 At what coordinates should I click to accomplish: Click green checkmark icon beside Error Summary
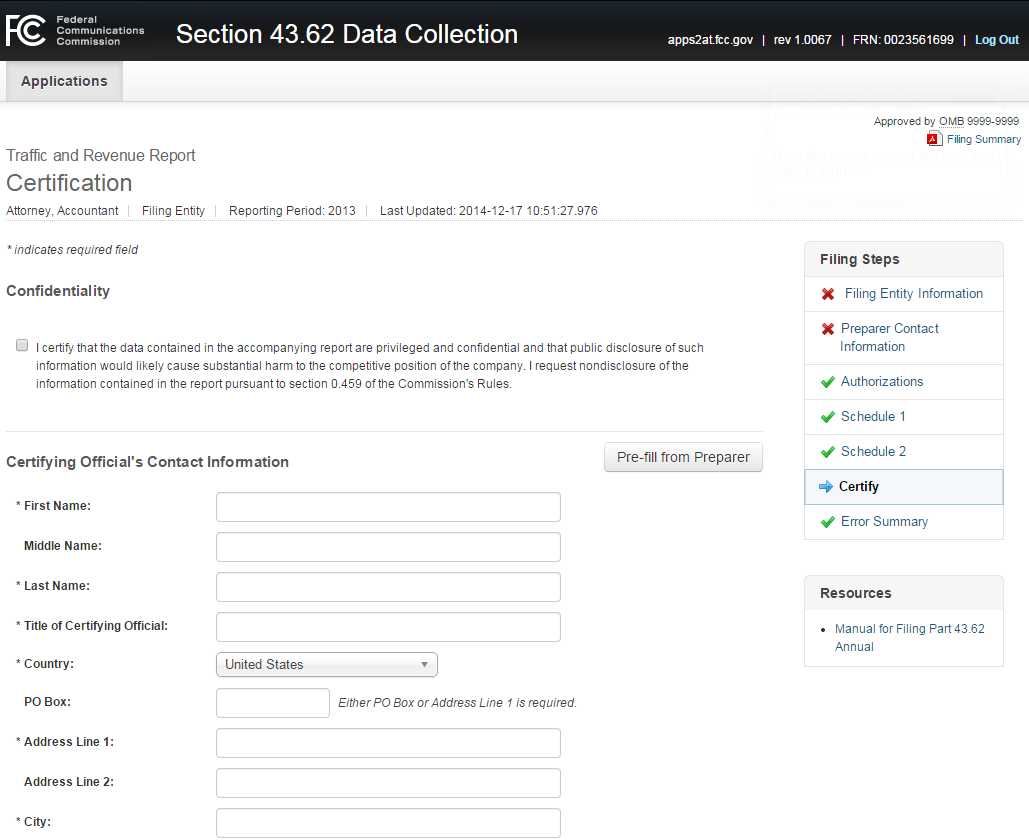pyautogui.click(x=827, y=522)
